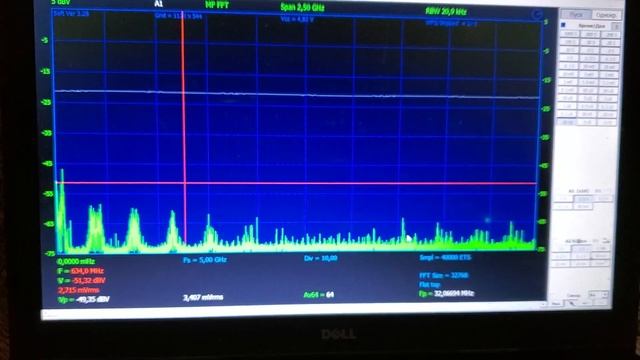Click the '2,715 mVrms' red readout
Image resolution: width=640 pixels, height=360 pixels.
coord(78,290)
